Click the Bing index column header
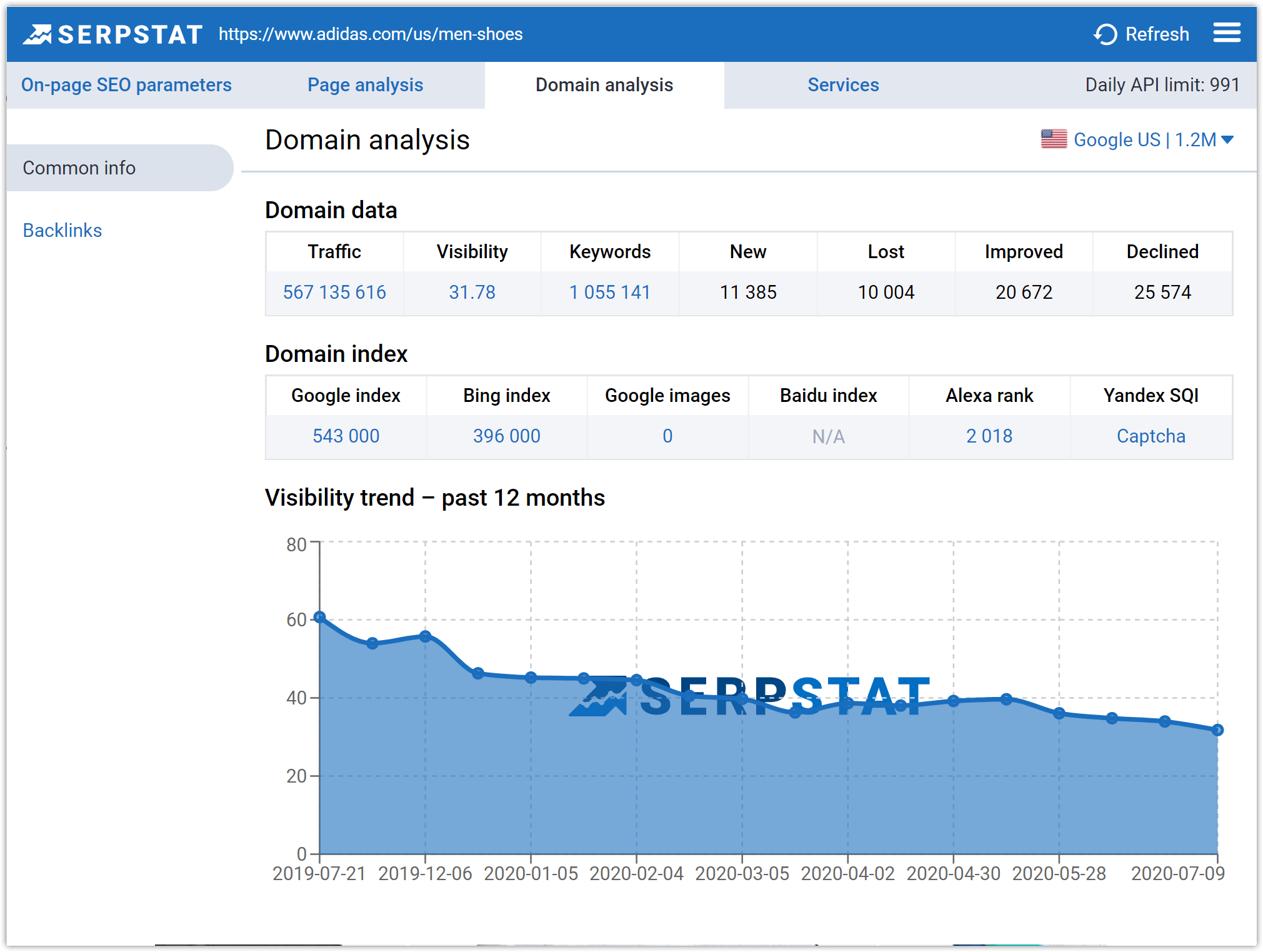1263x952 pixels. 506,396
